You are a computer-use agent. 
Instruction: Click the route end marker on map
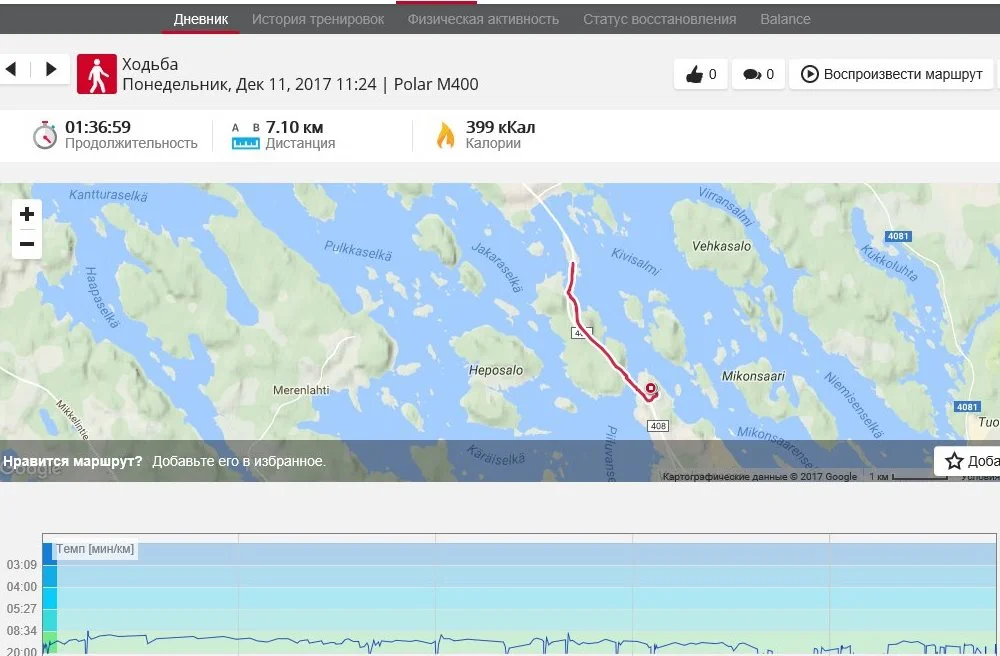tap(651, 388)
